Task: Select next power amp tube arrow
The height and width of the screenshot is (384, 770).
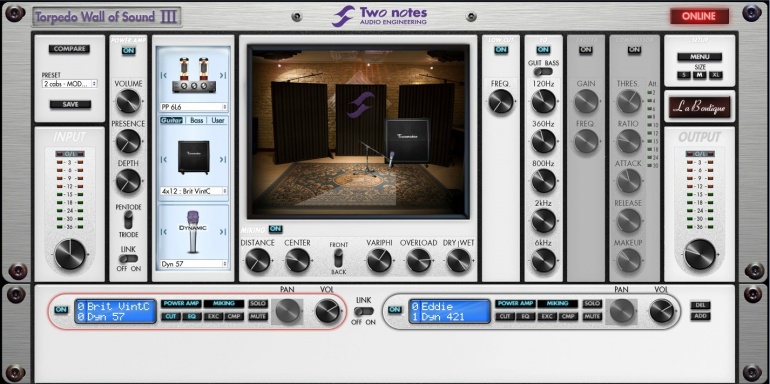Action: pyautogui.click(x=223, y=75)
